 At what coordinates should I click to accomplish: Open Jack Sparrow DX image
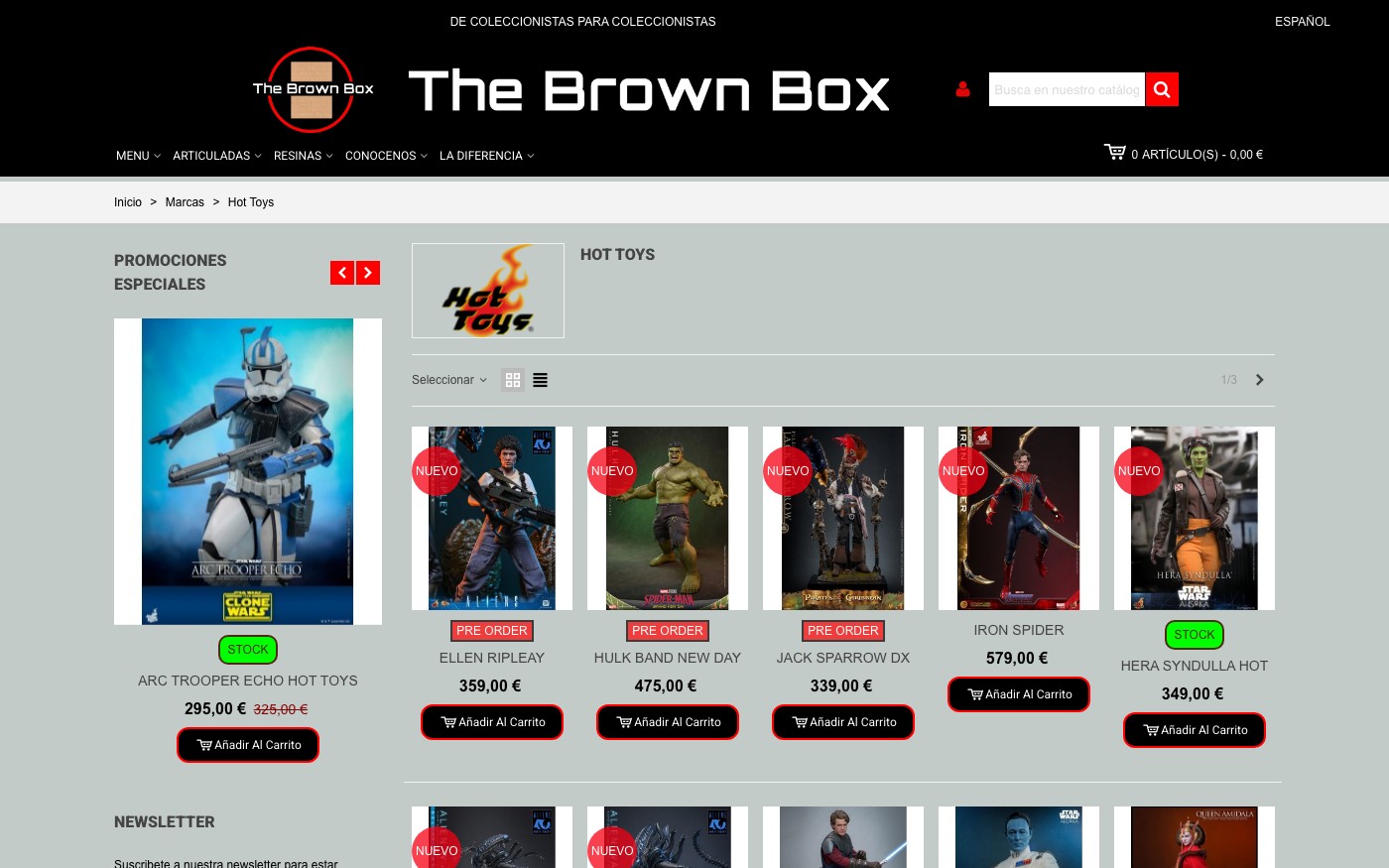tap(843, 518)
